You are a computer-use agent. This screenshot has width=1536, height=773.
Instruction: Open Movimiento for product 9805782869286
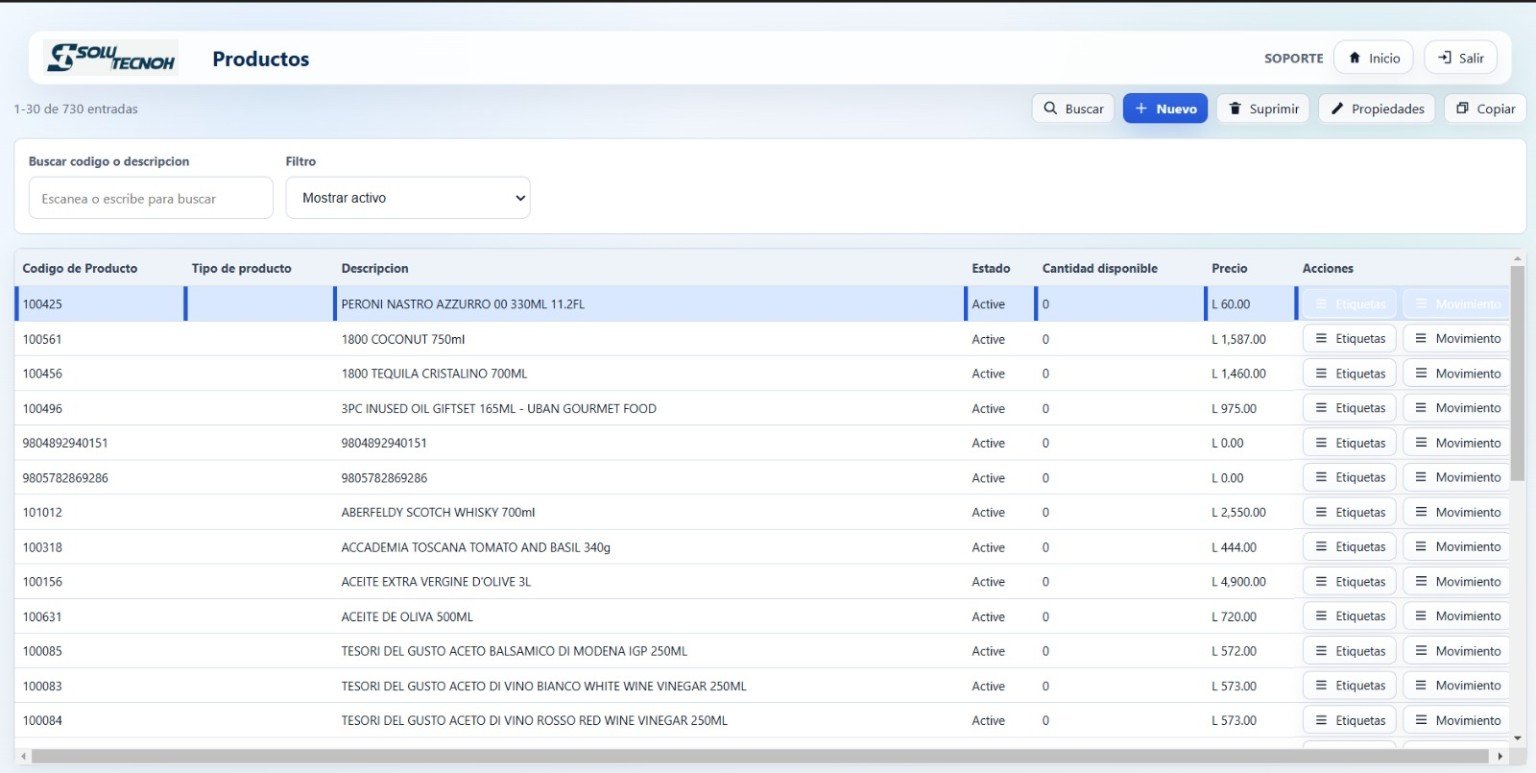(x=1457, y=477)
